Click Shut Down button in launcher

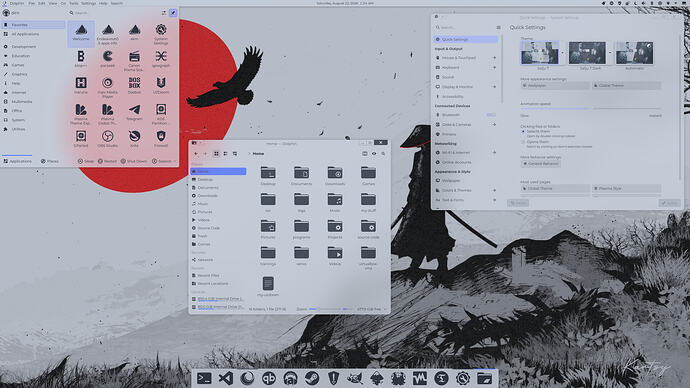tap(134, 161)
